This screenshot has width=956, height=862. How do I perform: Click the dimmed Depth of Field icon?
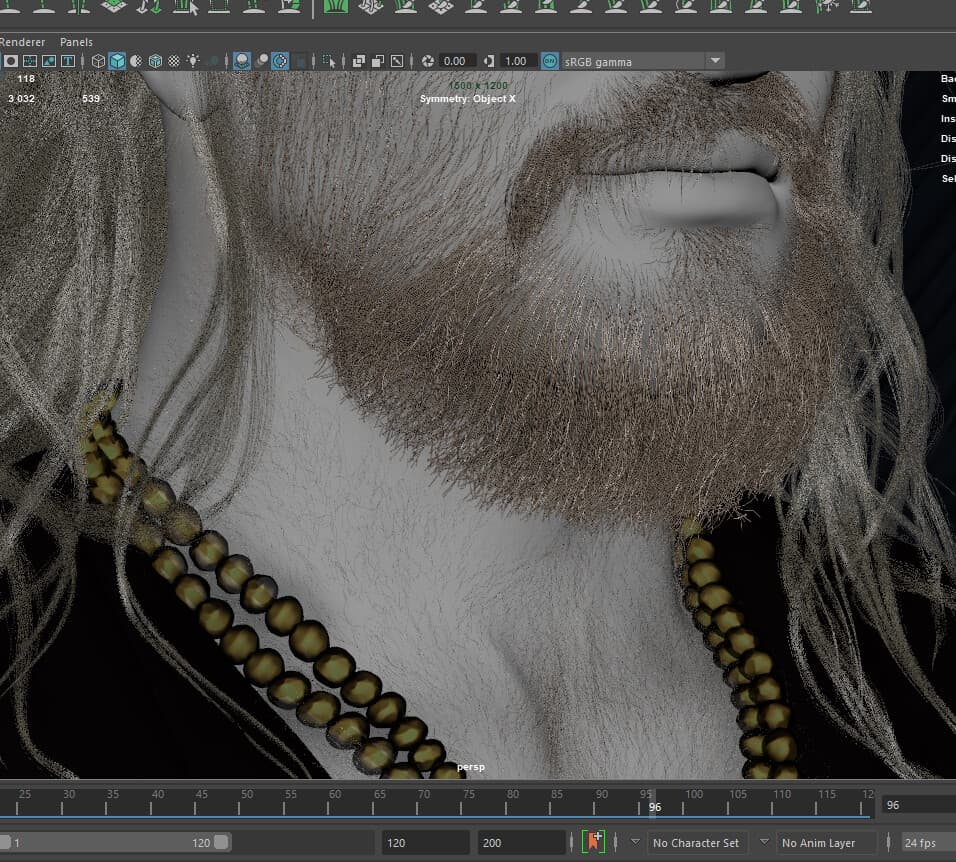tap(300, 61)
